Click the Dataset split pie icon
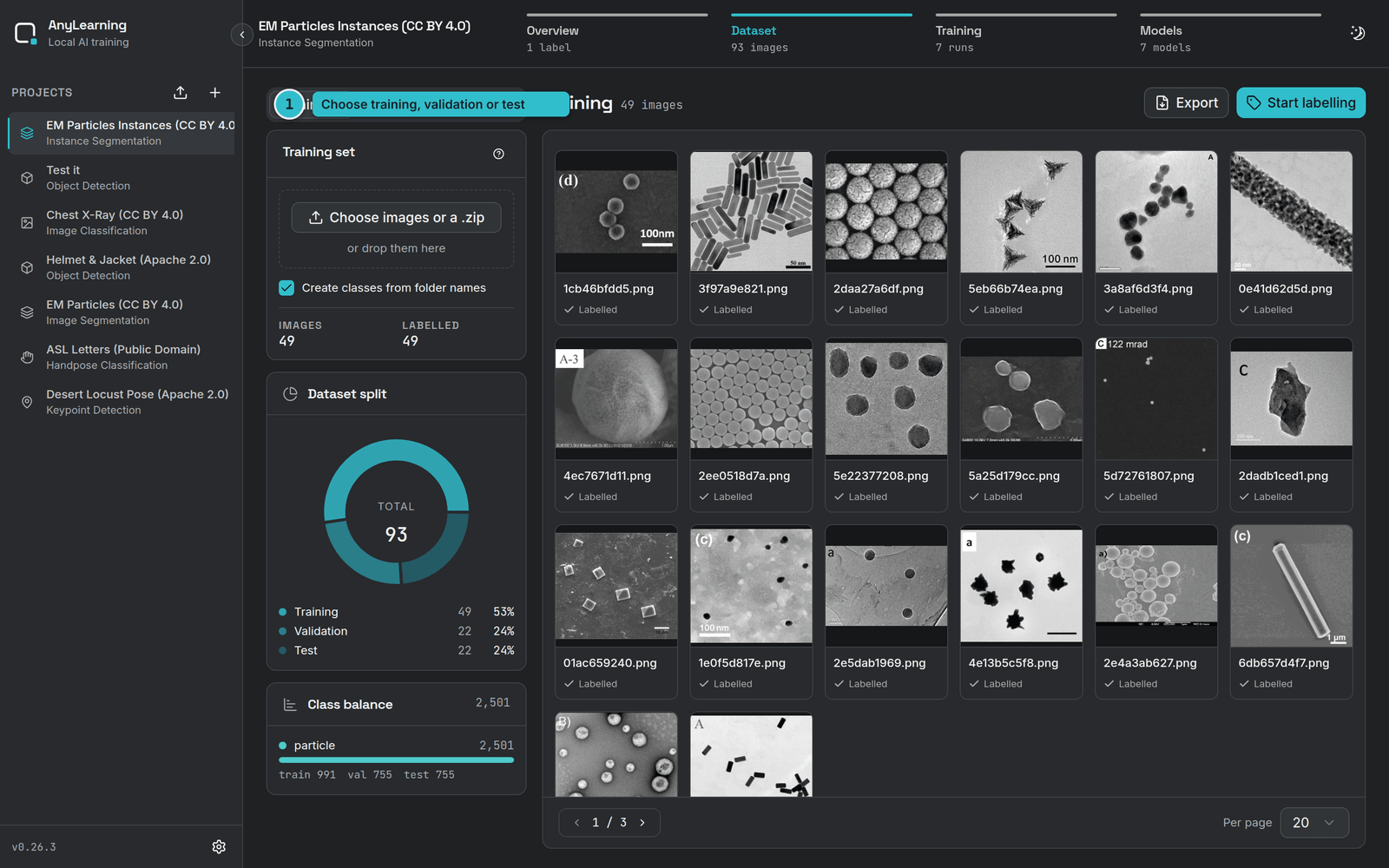This screenshot has height=868, width=1389. click(291, 394)
